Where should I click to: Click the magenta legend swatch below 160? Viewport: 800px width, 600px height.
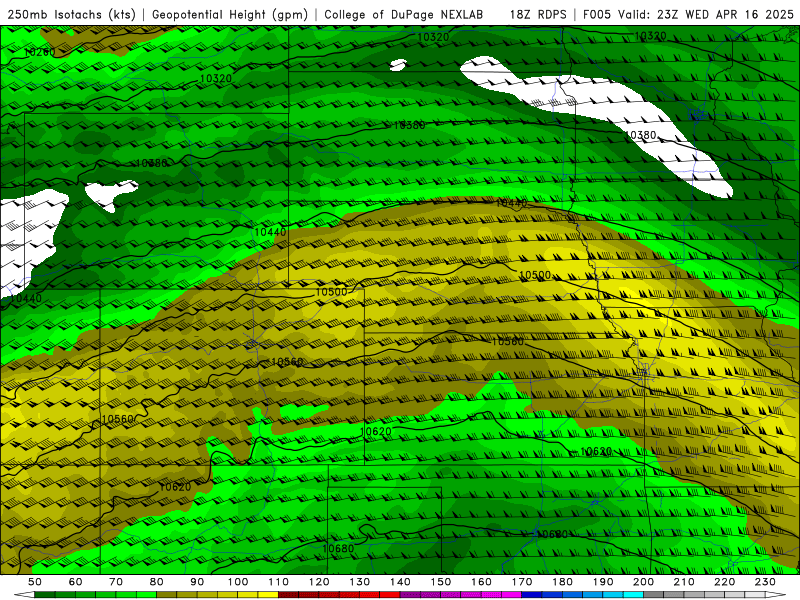[x=491, y=595]
